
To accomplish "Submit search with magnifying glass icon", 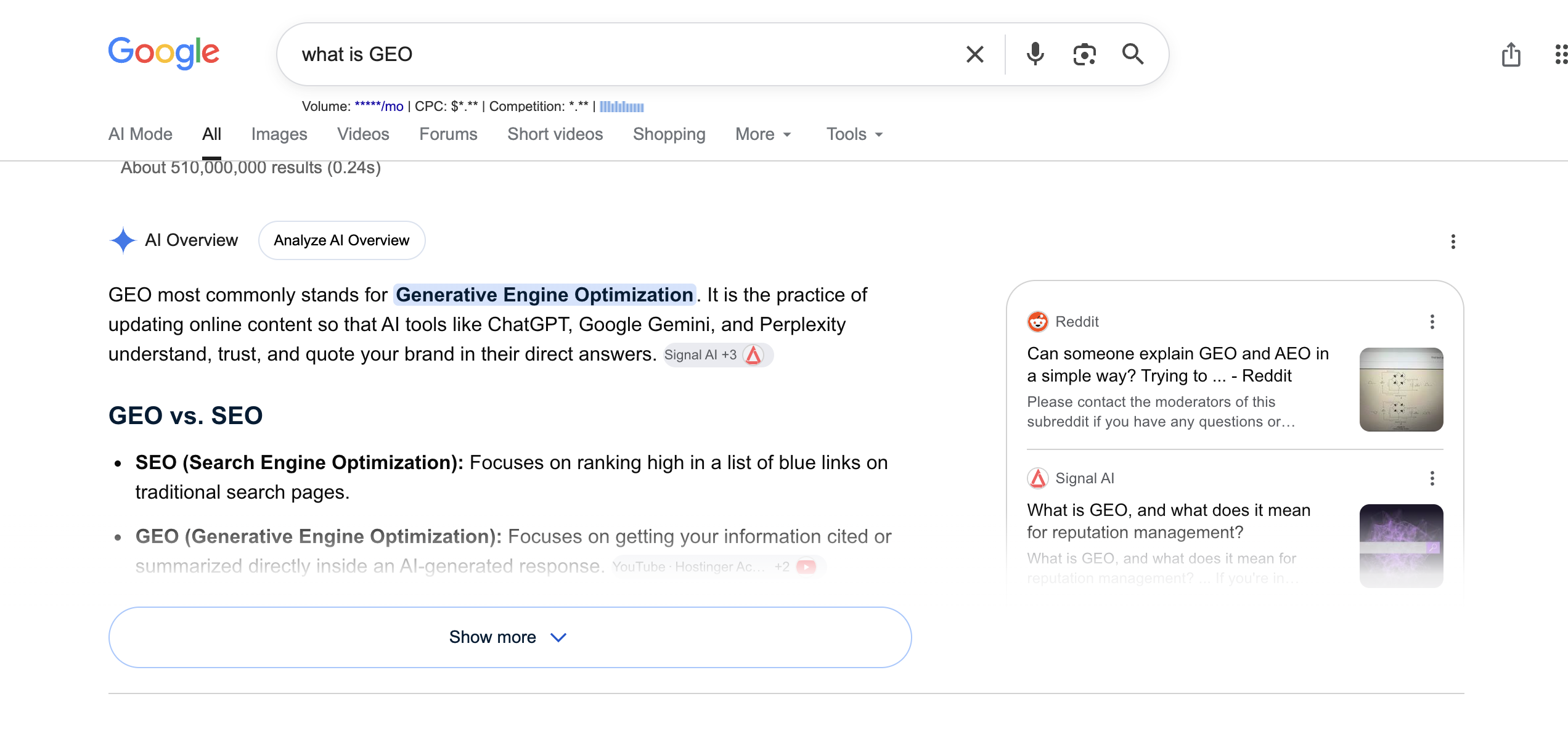I will [1133, 54].
